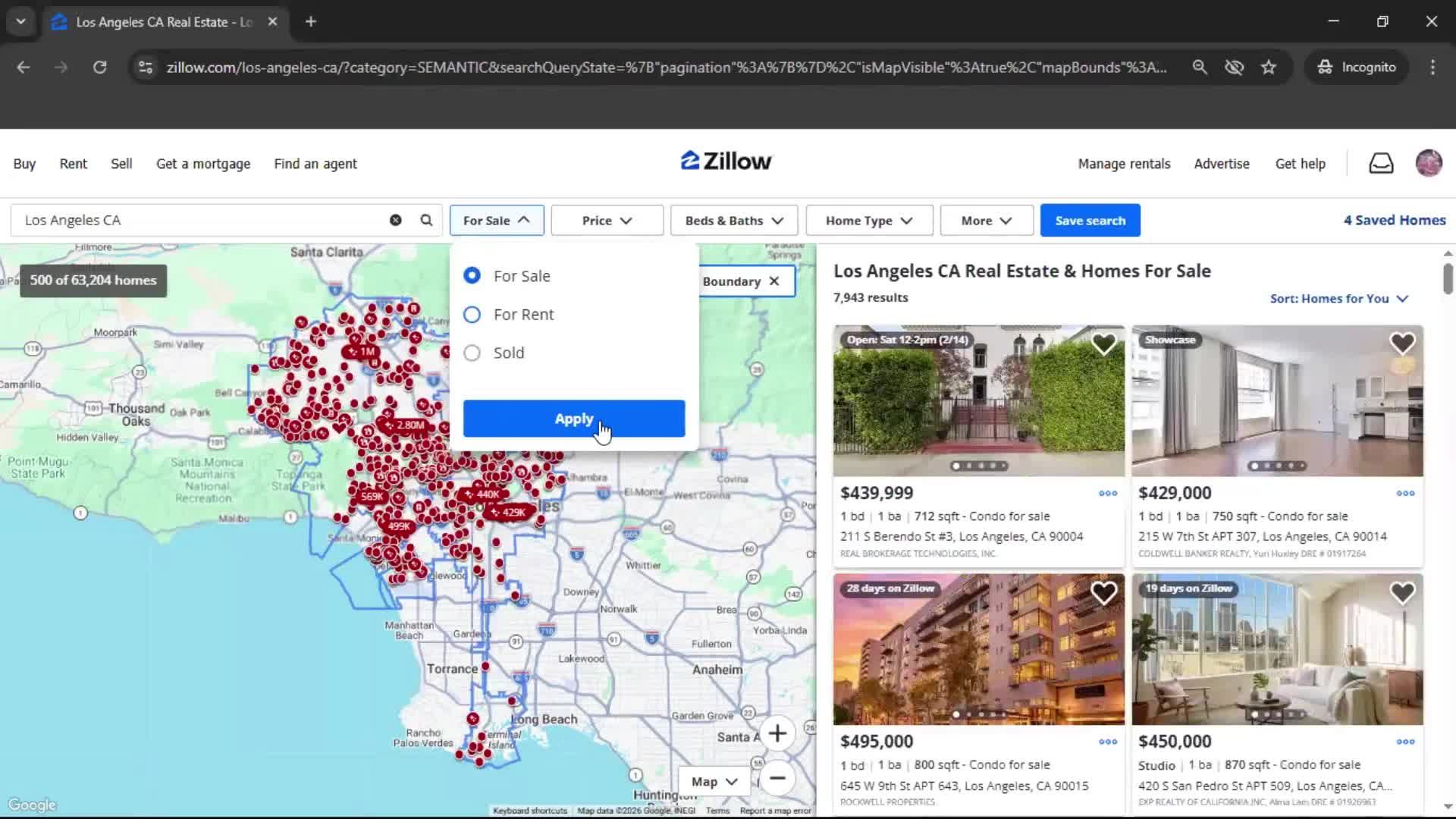Click Save search
The image size is (1456, 819).
coord(1090,220)
